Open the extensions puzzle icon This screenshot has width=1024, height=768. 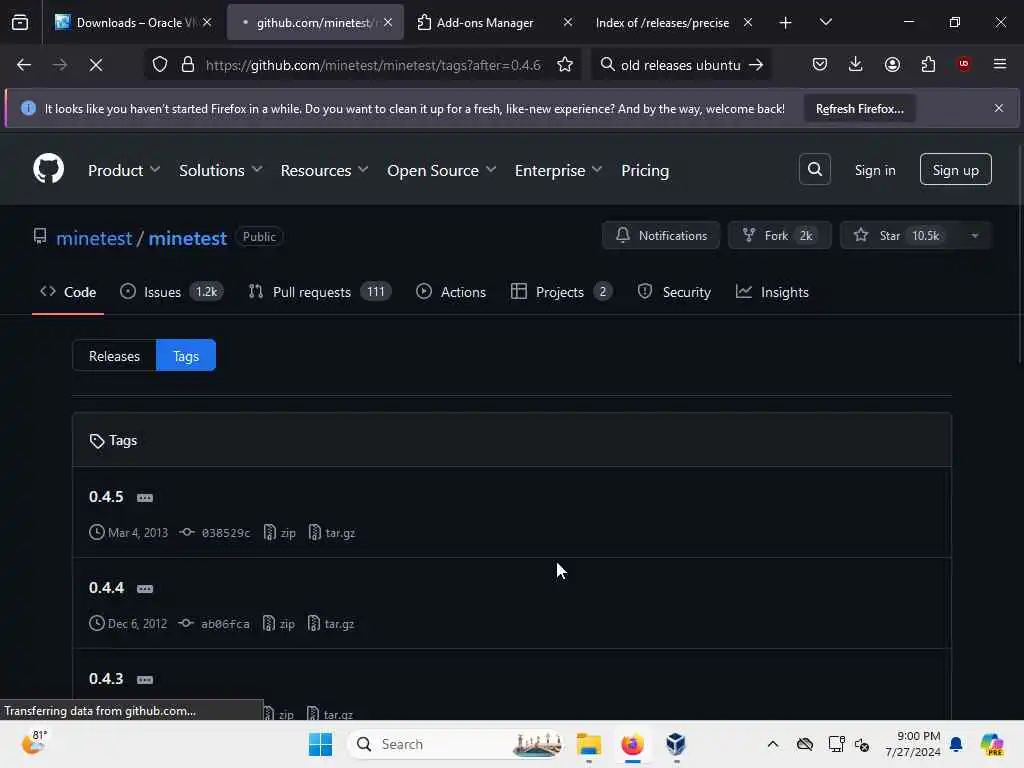pos(928,64)
